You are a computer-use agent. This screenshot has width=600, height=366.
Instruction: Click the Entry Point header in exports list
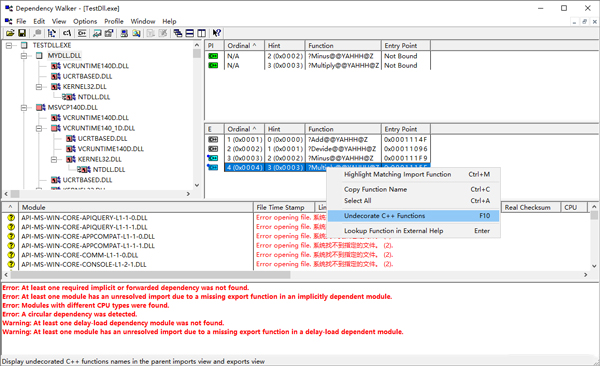tap(406, 129)
